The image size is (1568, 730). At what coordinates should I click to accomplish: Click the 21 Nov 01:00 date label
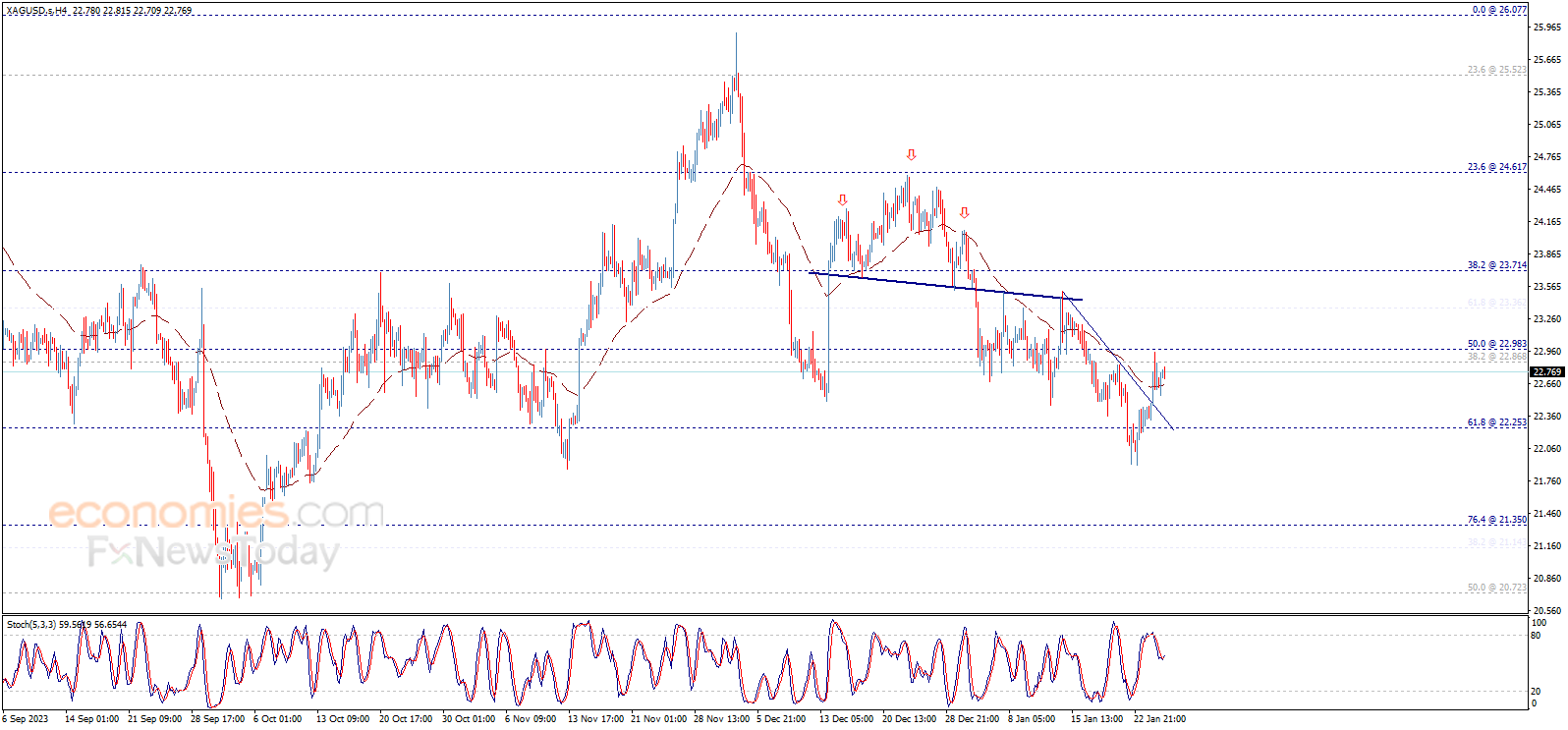pos(658,719)
